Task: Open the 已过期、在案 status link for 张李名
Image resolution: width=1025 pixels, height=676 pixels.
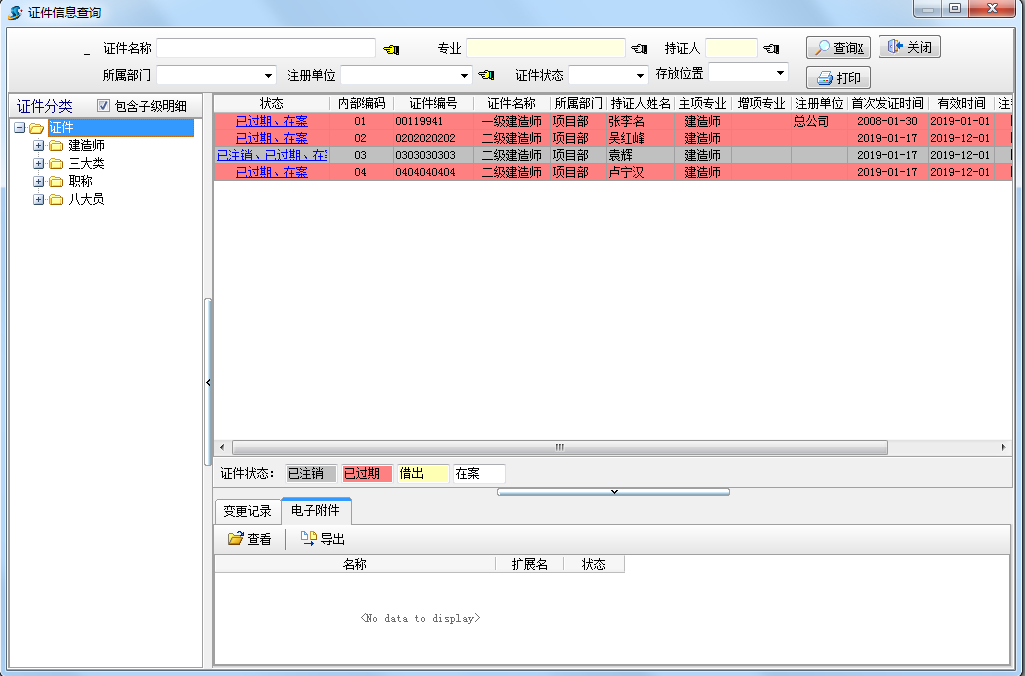Action: click(271, 121)
